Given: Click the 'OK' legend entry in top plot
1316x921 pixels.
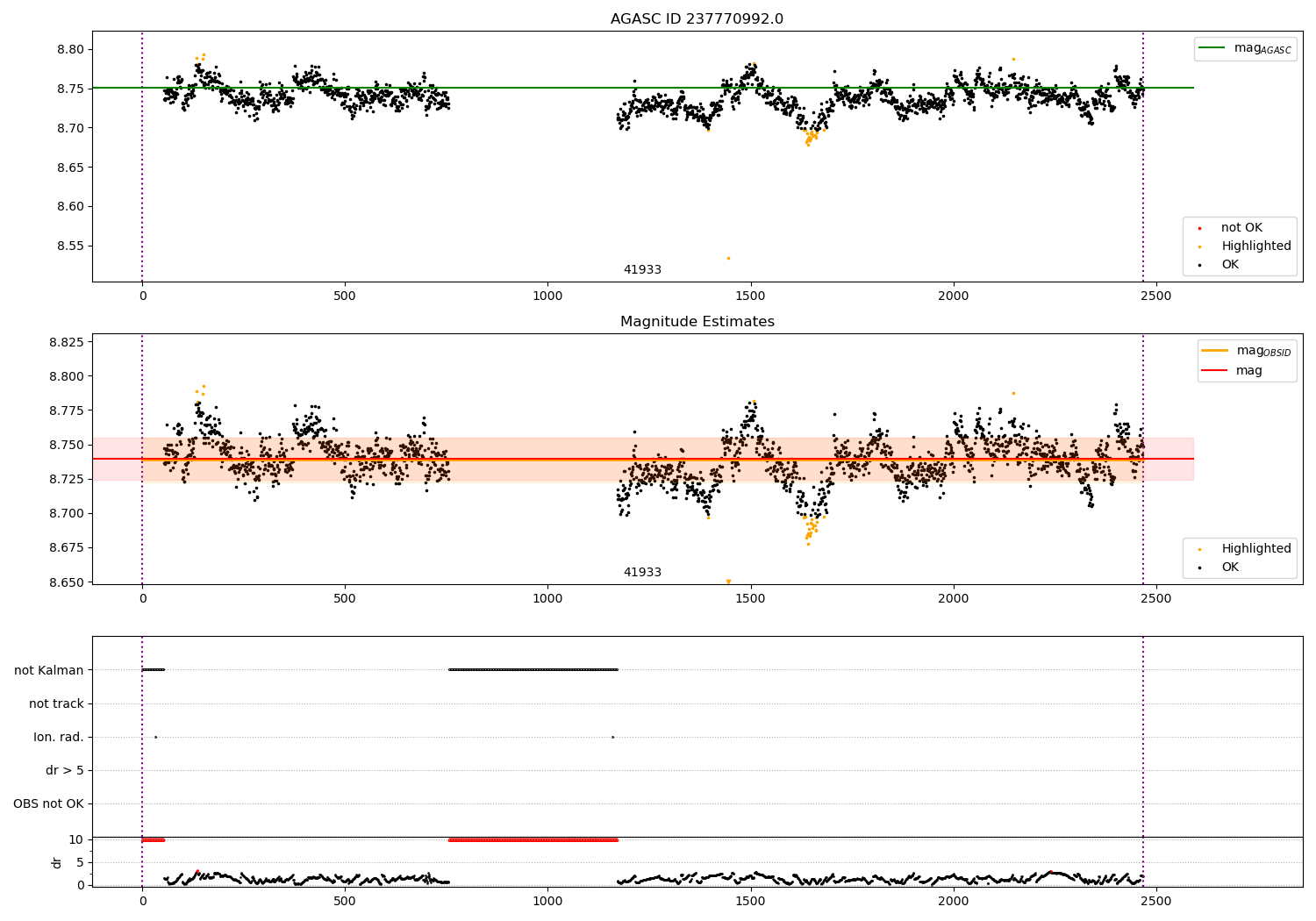Looking at the screenshot, I should click(x=1230, y=265).
